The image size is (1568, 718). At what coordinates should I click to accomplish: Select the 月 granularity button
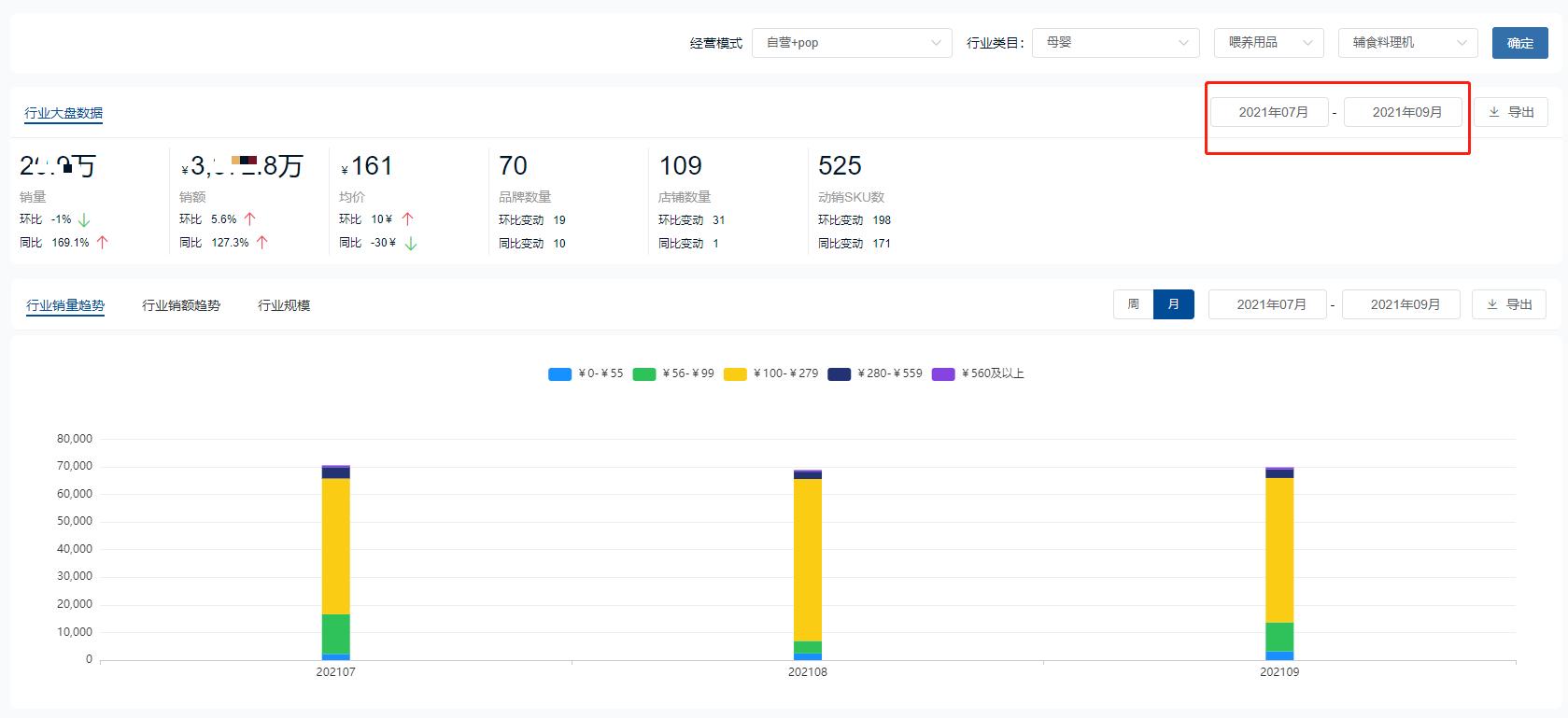(x=1174, y=304)
